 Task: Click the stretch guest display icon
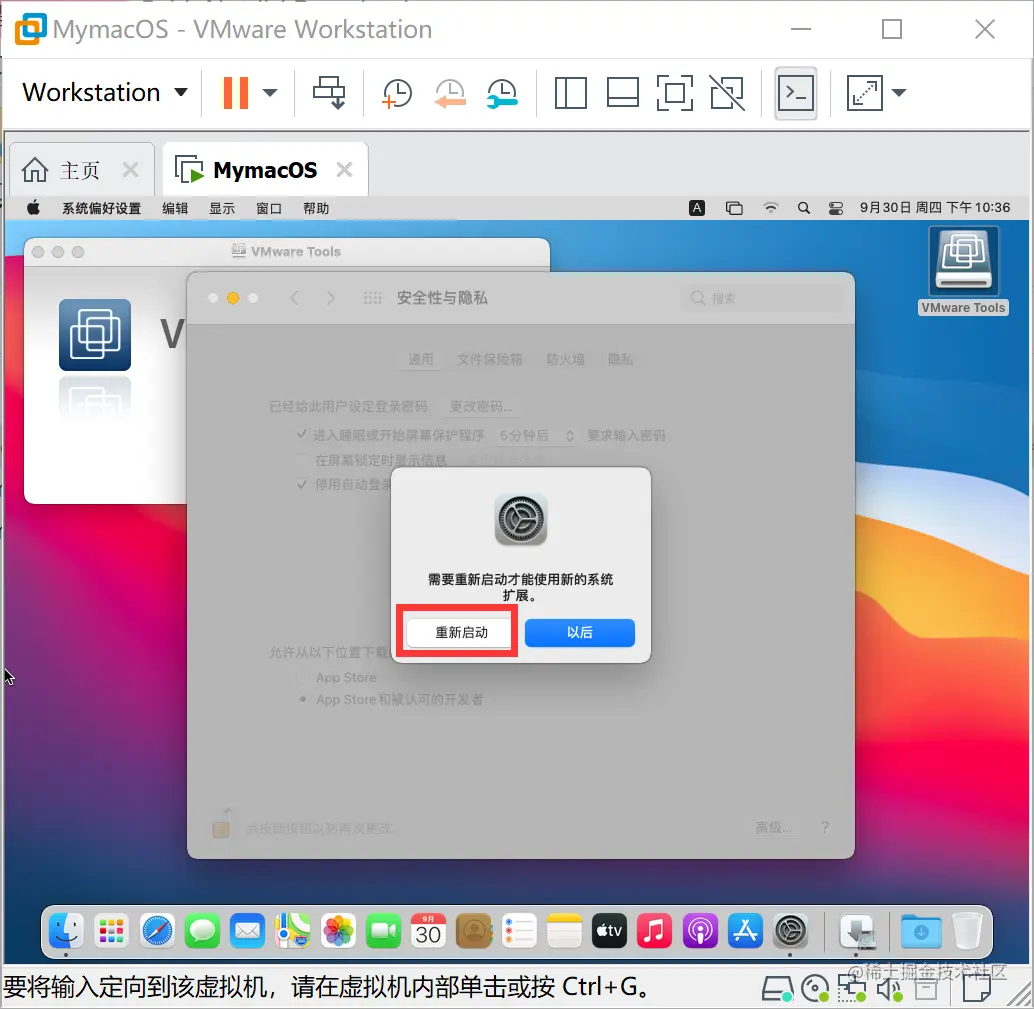[x=864, y=93]
